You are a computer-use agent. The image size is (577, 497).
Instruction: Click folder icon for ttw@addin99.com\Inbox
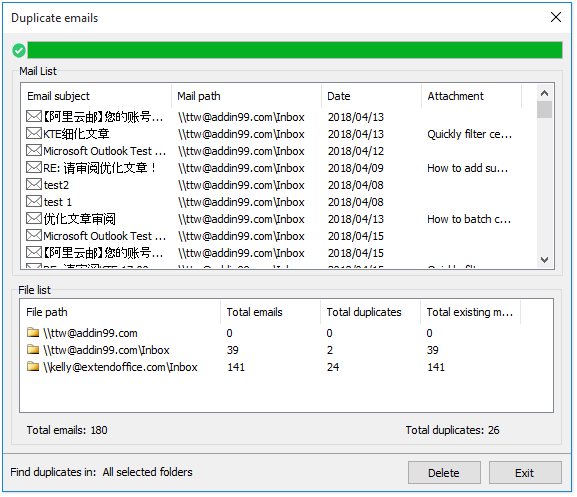click(x=33, y=350)
